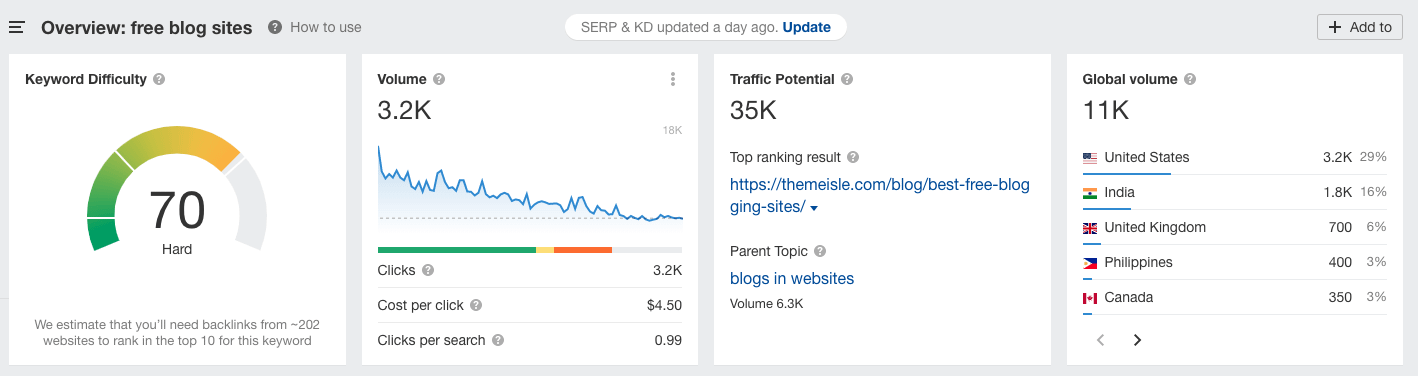Click Clicks per search help icon
Viewport: 1418px width, 376px height.
498,340
